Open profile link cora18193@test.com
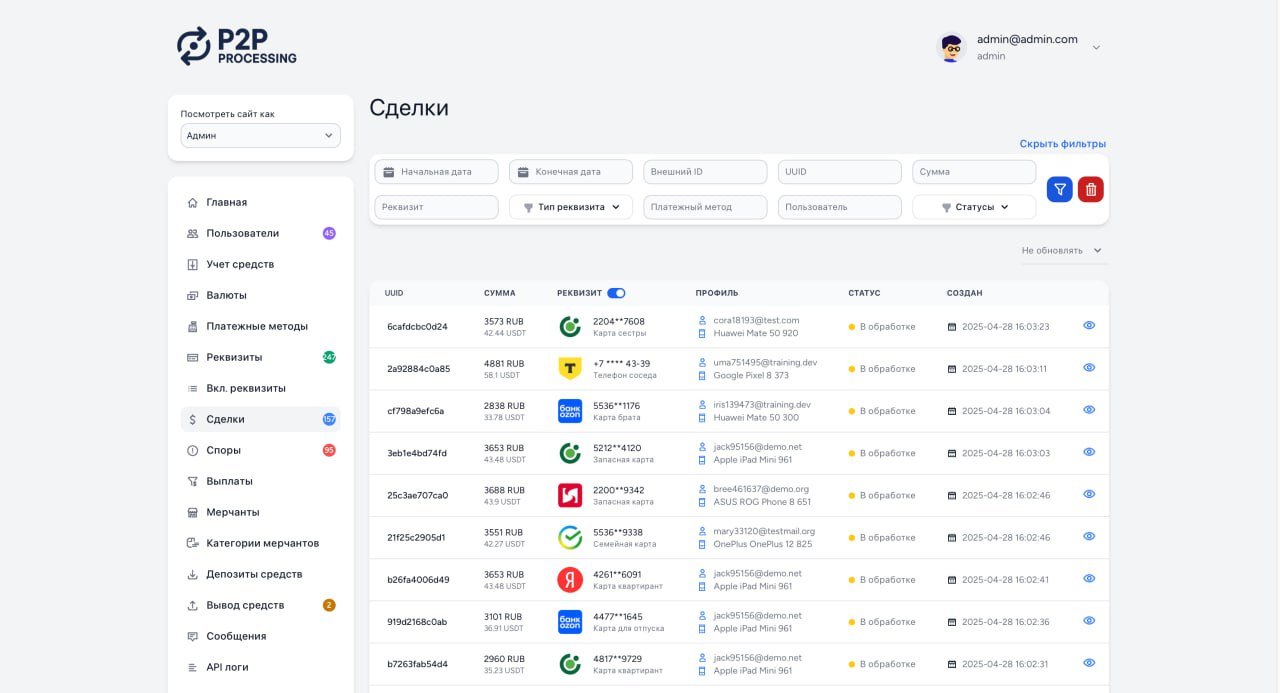 pos(756,320)
